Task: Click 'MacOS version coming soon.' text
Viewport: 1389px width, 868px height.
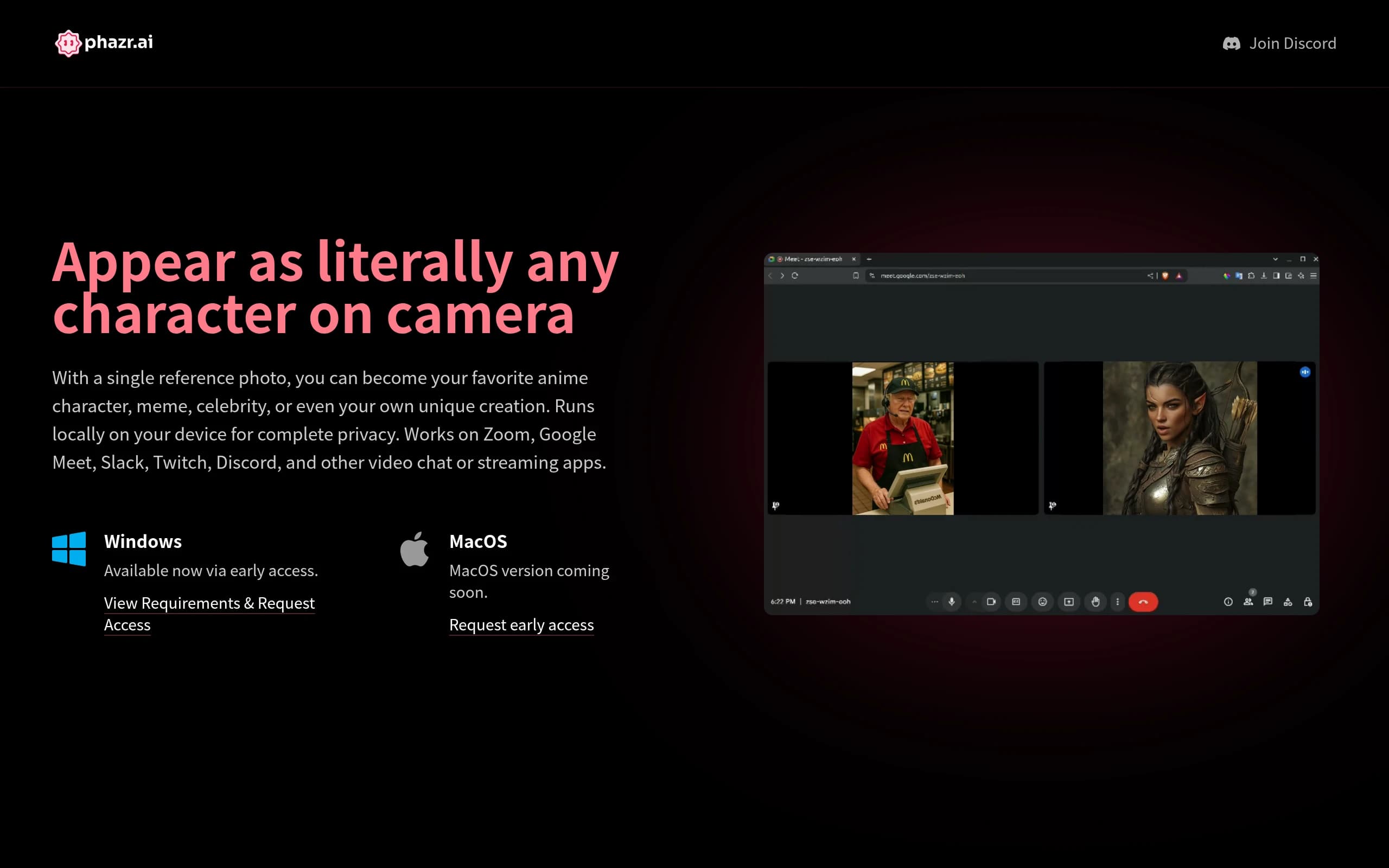Action: click(529, 581)
